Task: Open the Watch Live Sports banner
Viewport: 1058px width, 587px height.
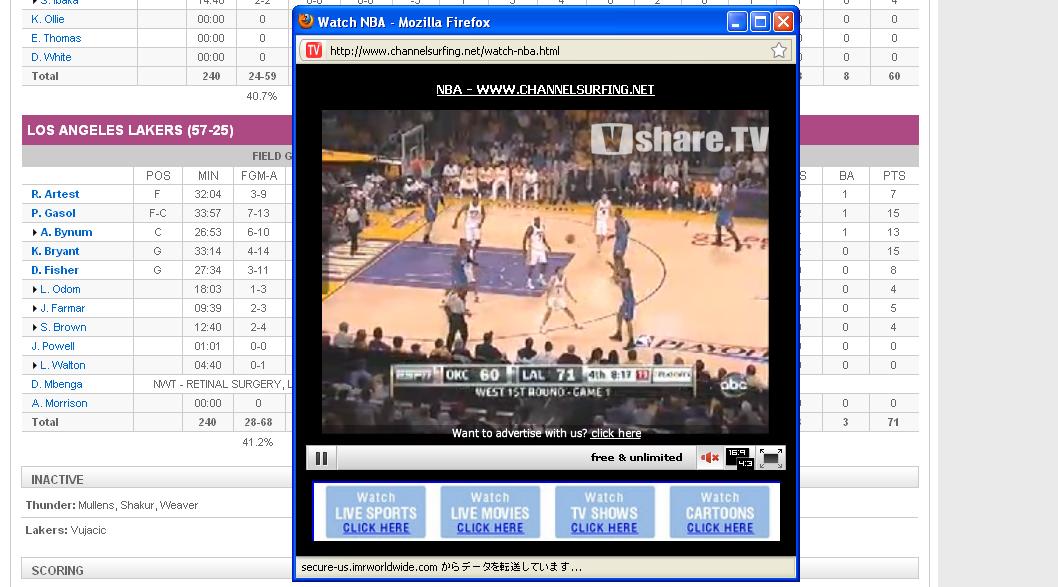Action: click(x=376, y=512)
